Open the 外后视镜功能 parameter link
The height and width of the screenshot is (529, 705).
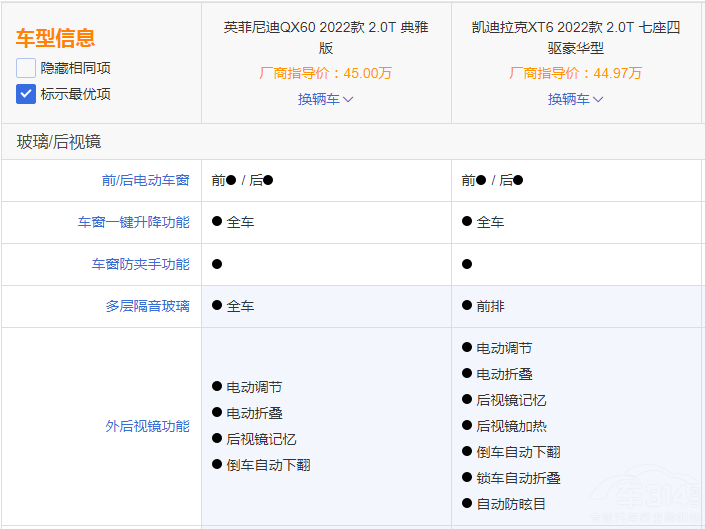(x=147, y=426)
